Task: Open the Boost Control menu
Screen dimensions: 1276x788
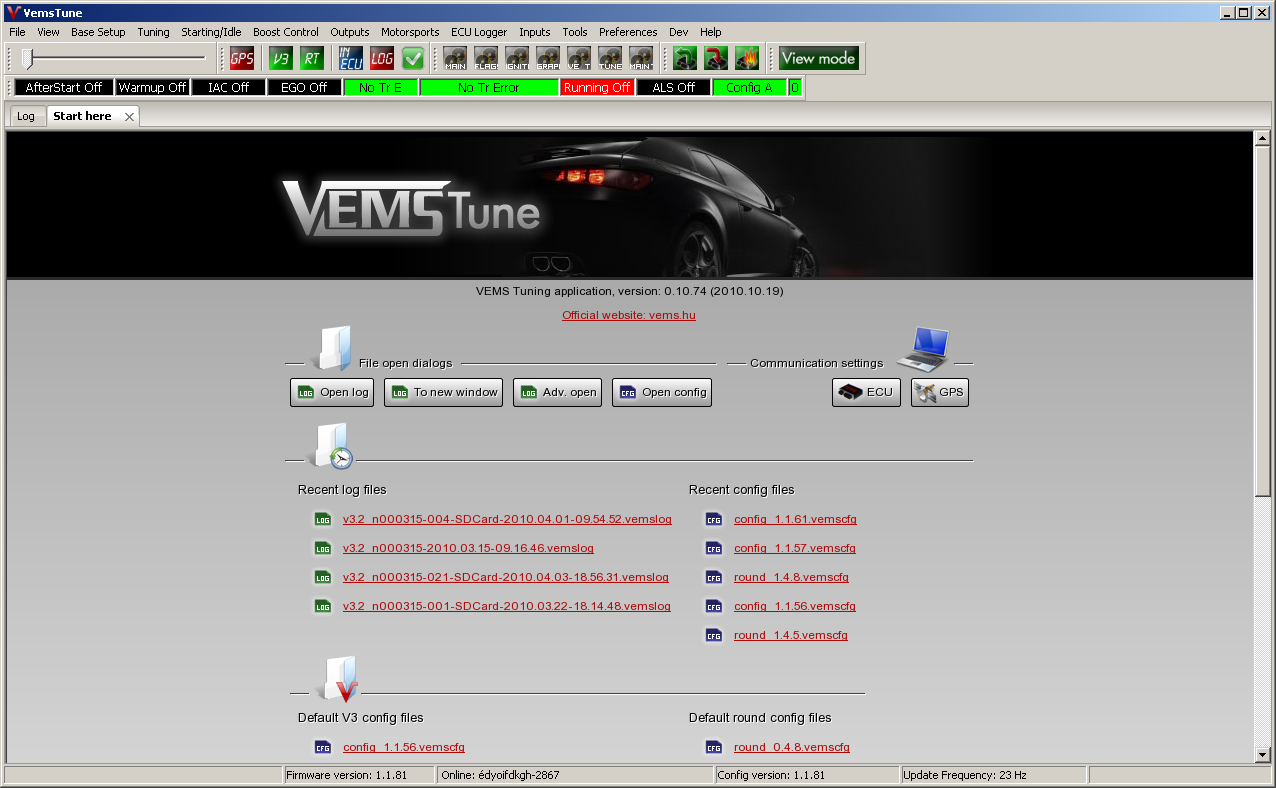Action: (286, 32)
